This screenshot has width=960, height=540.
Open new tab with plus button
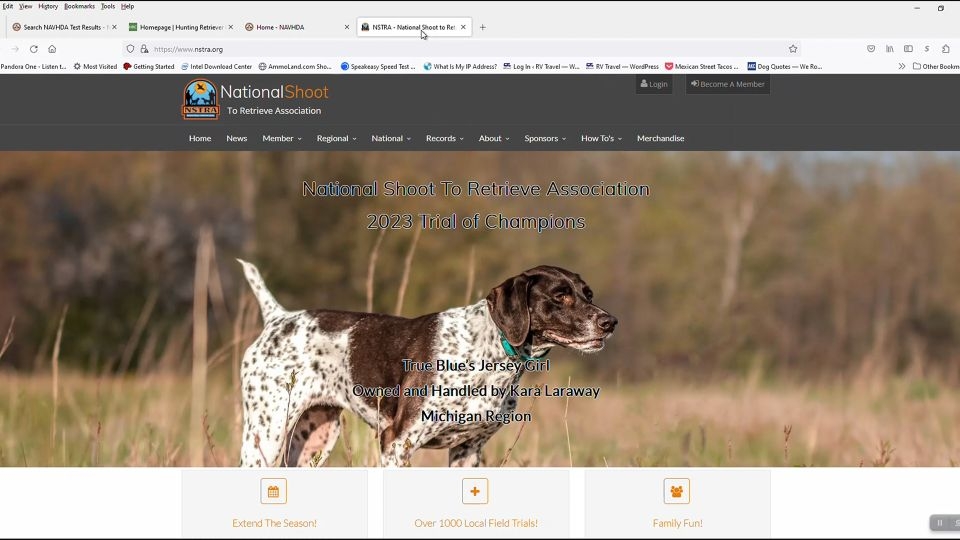point(482,27)
